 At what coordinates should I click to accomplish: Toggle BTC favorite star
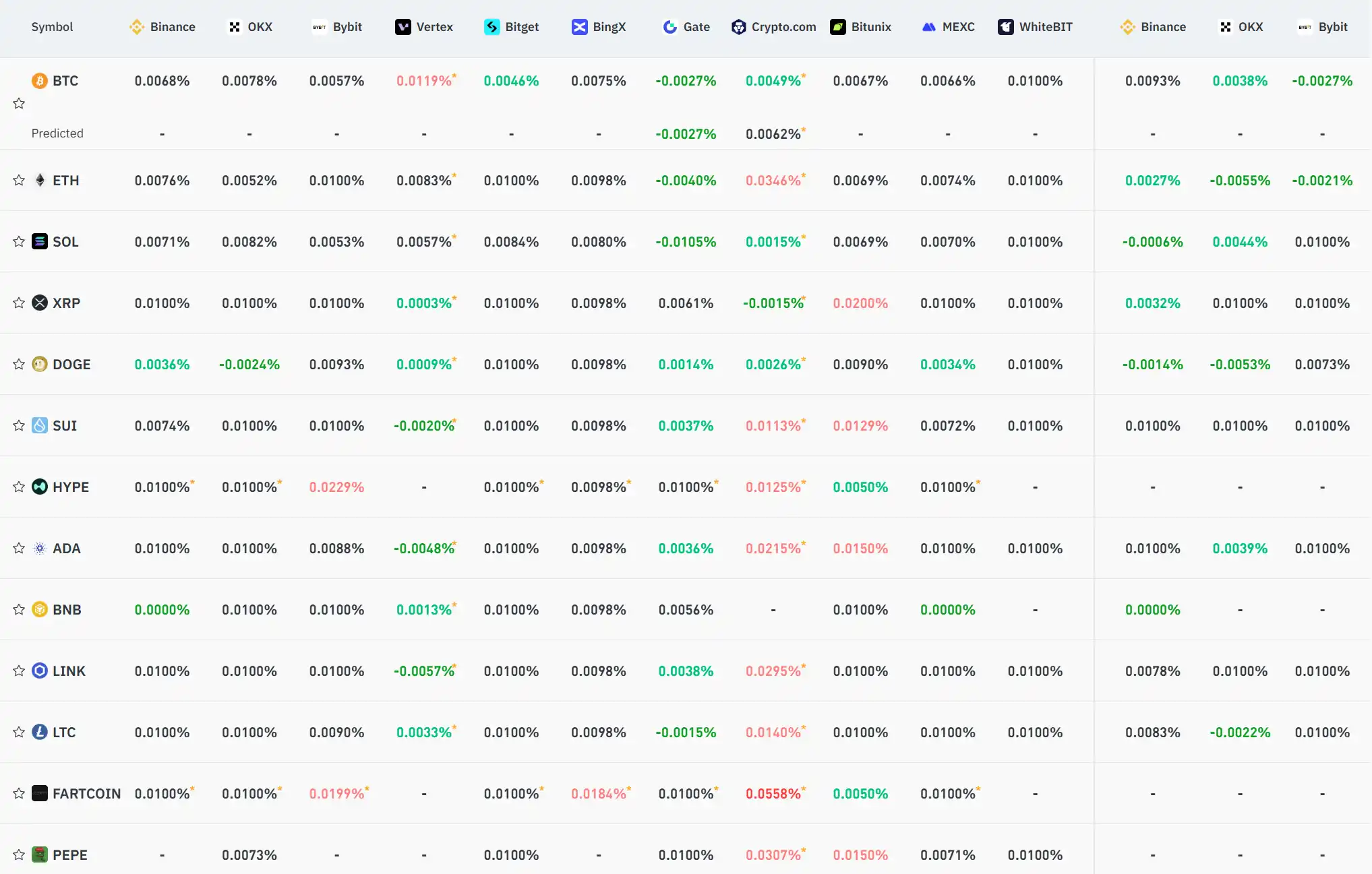tap(19, 103)
